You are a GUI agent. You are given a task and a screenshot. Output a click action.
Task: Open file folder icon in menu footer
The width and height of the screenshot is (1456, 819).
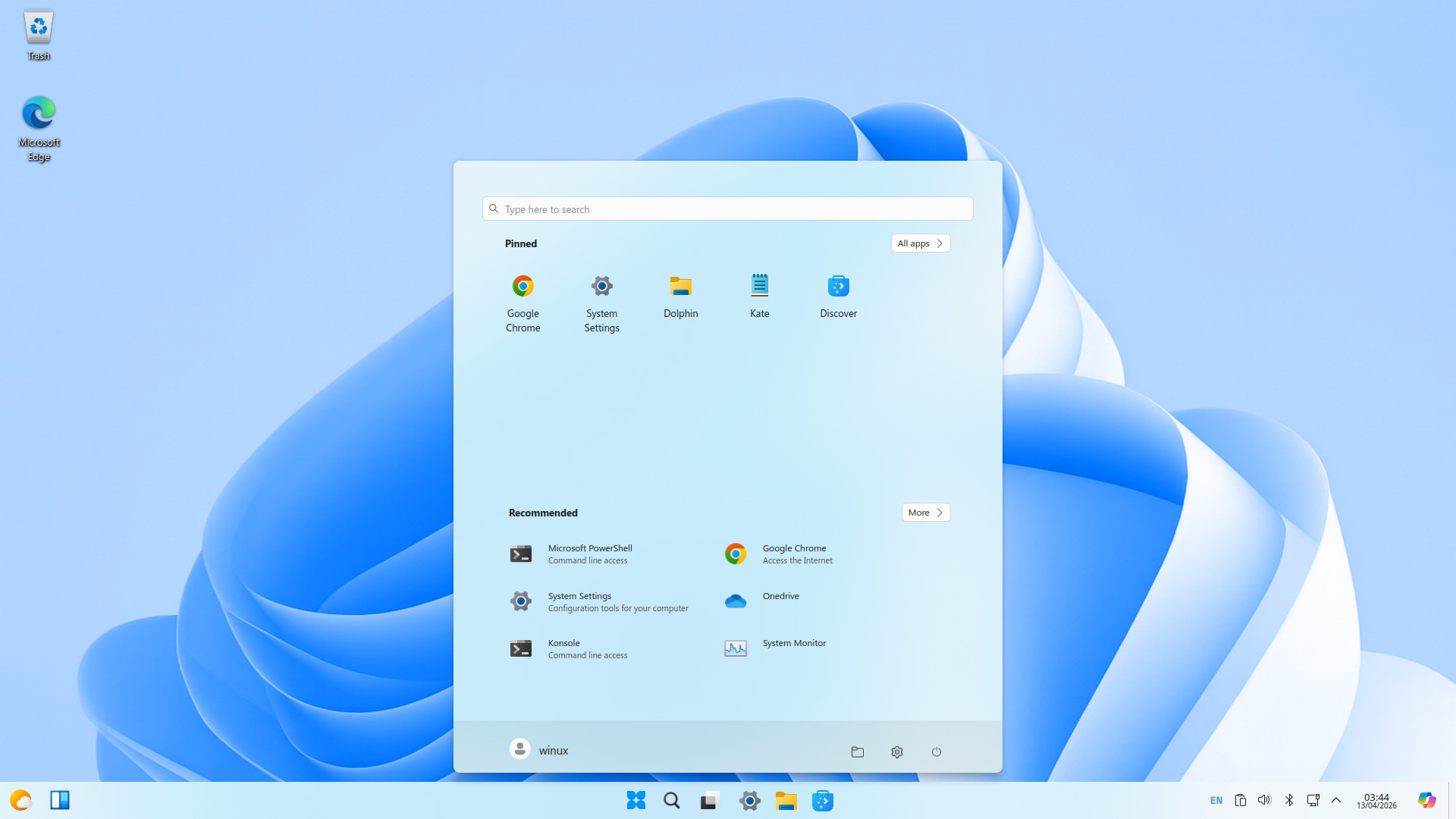click(858, 752)
